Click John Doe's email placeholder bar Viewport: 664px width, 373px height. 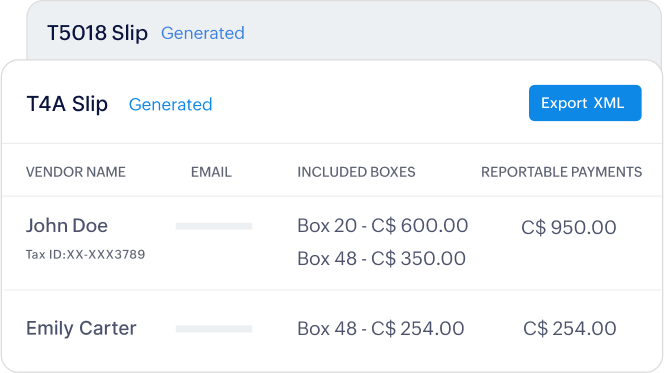tap(214, 227)
